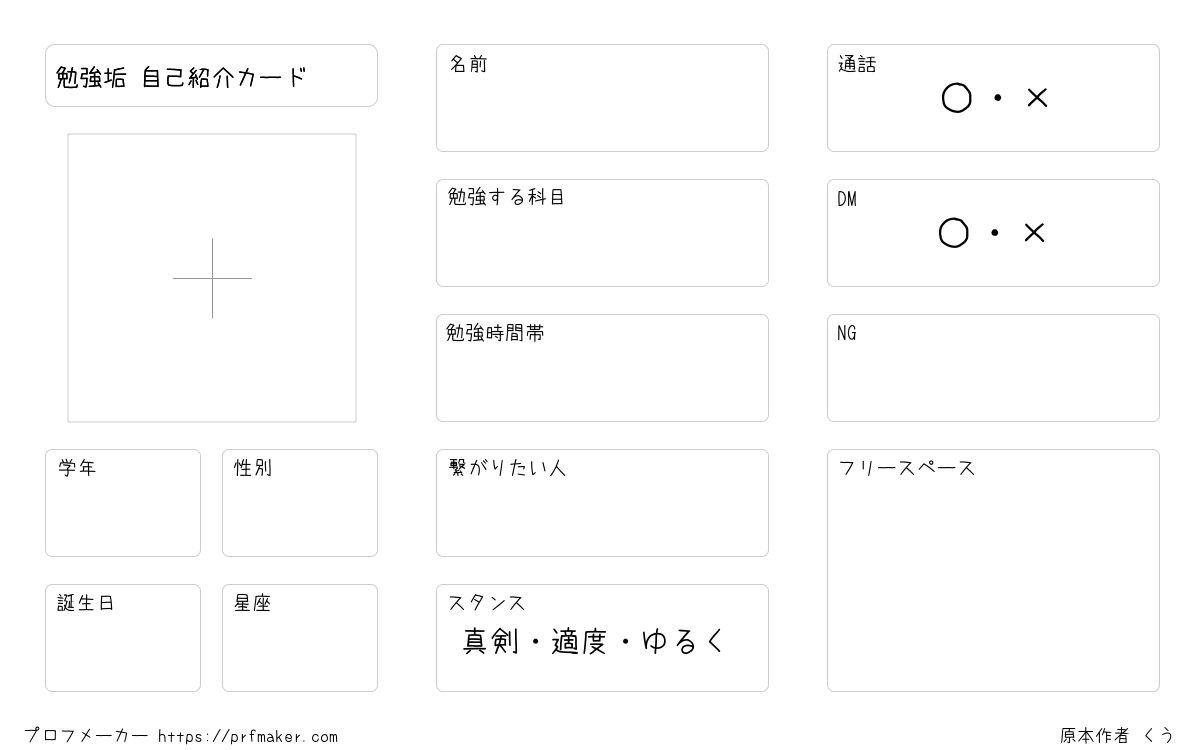This screenshot has height=750, width=1200.
Task: Select the cross mark under 通話
Action: pos(1037,98)
